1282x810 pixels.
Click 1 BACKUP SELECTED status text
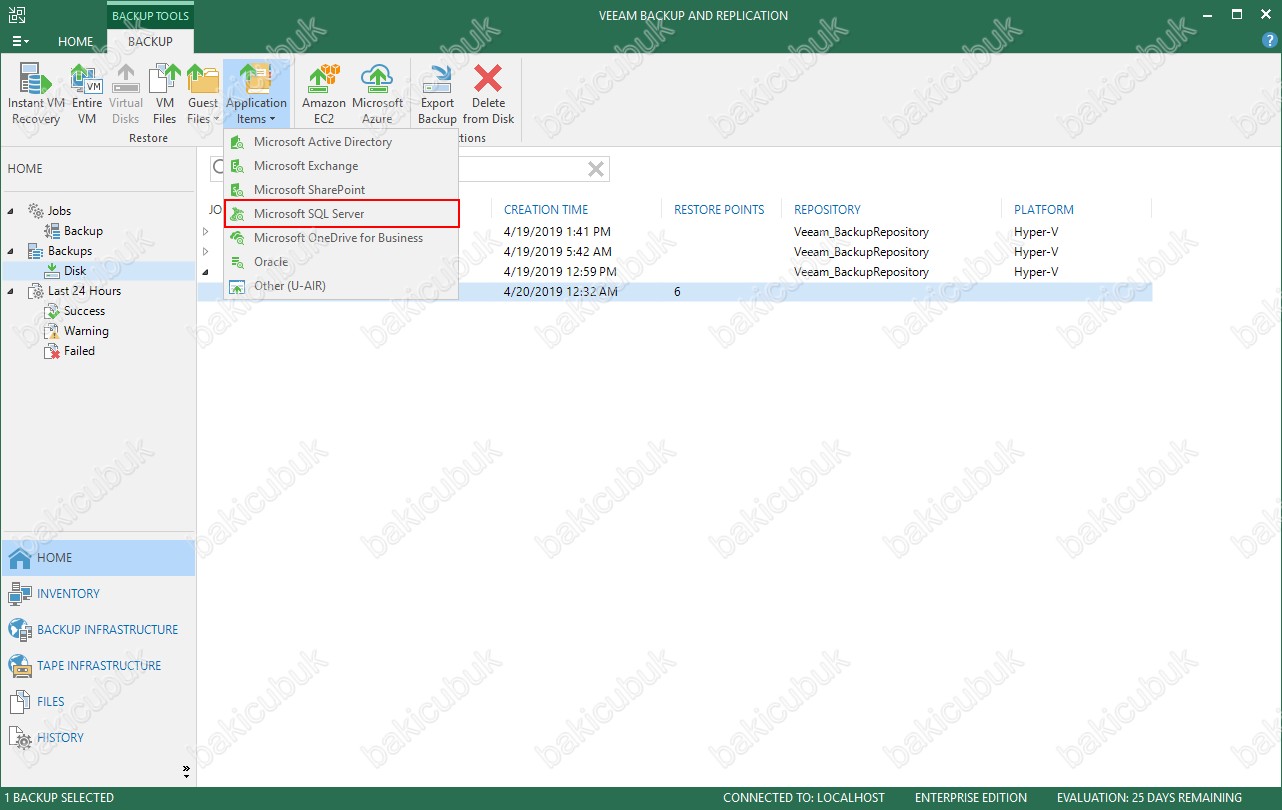tap(60, 798)
